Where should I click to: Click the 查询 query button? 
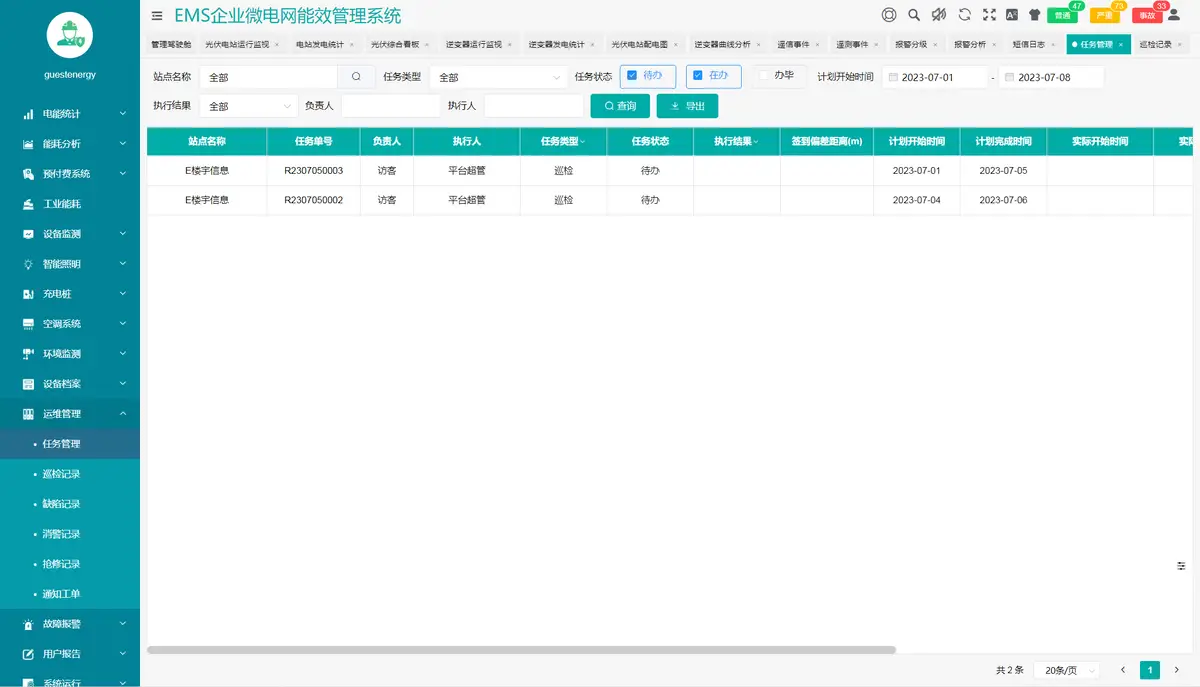tap(619, 105)
